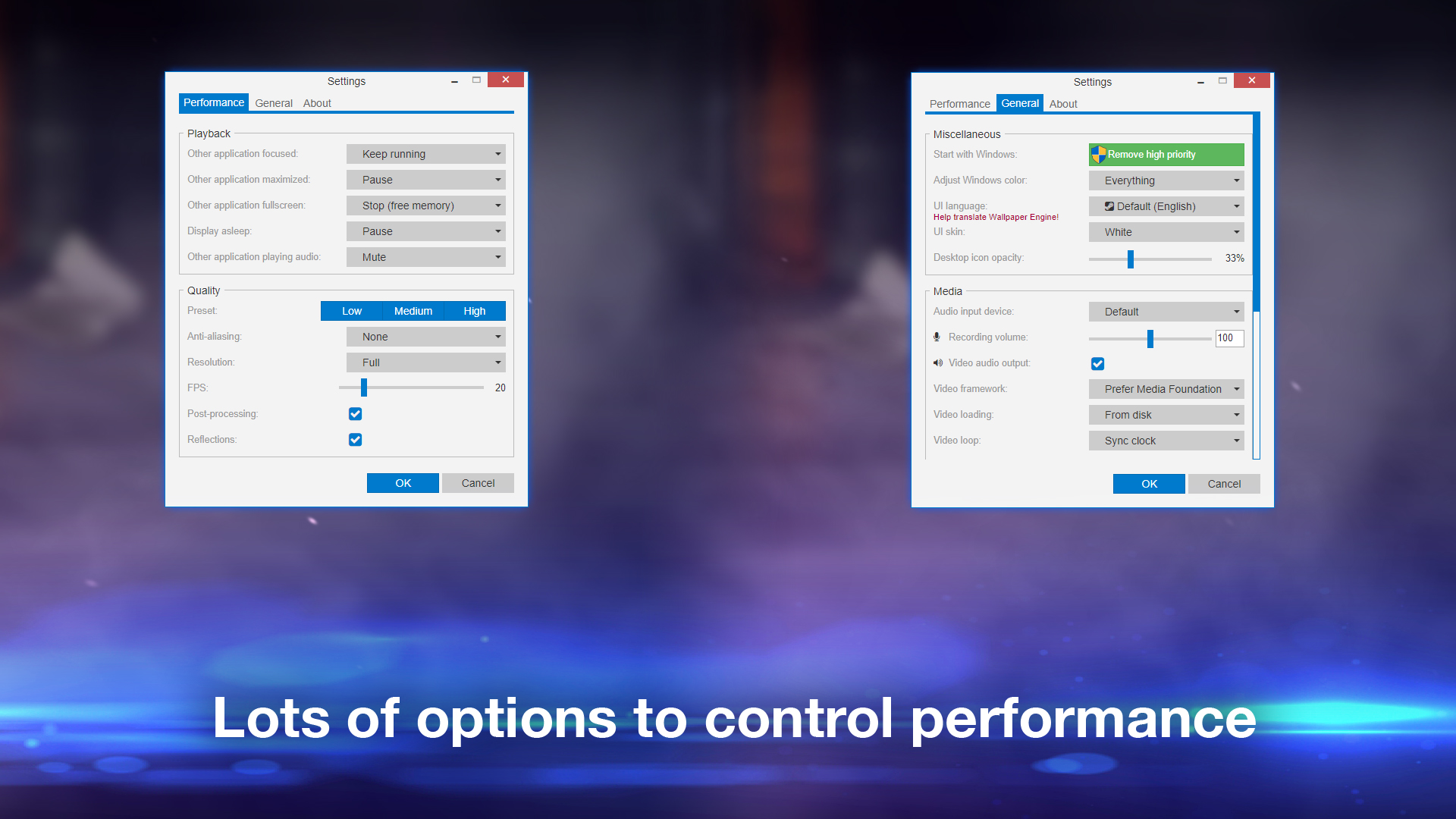Click the Performance tab in left Settings
The image size is (1456, 819).
point(212,103)
